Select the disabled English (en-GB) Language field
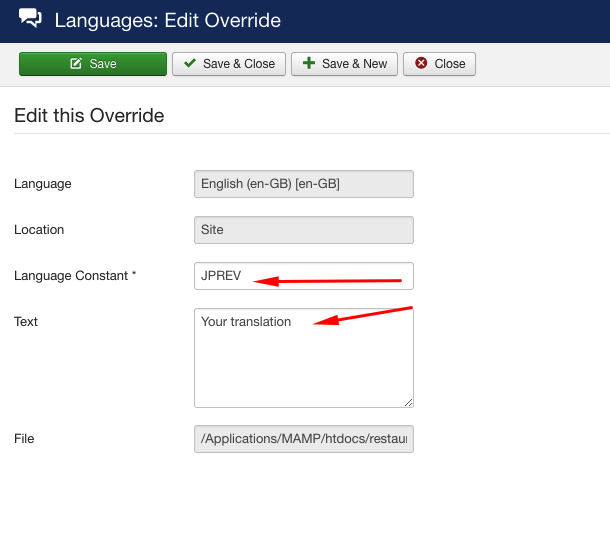The height and width of the screenshot is (545, 610). coord(303,184)
